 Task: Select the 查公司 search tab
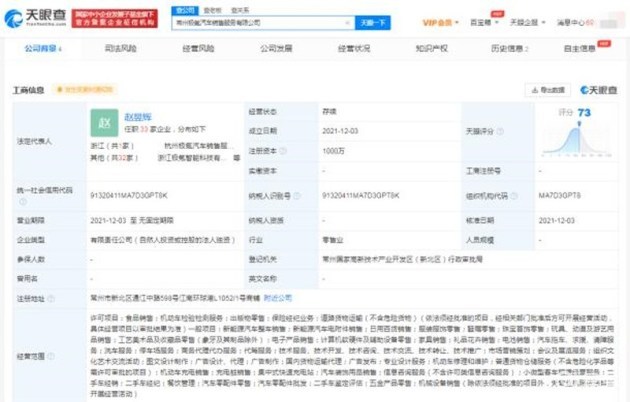[185, 10]
